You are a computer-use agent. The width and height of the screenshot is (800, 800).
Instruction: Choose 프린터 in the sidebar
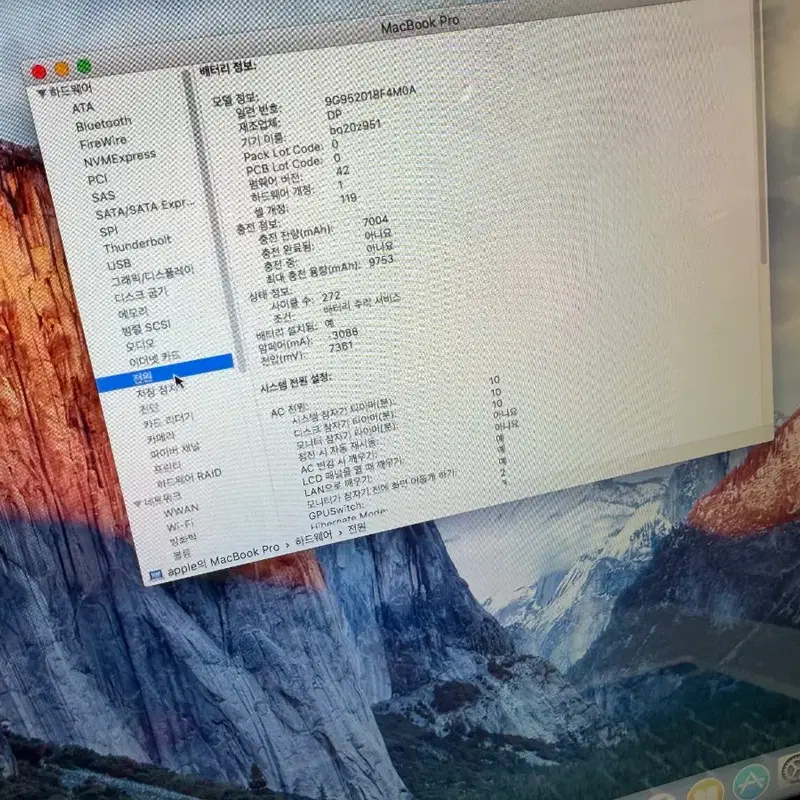167,466
